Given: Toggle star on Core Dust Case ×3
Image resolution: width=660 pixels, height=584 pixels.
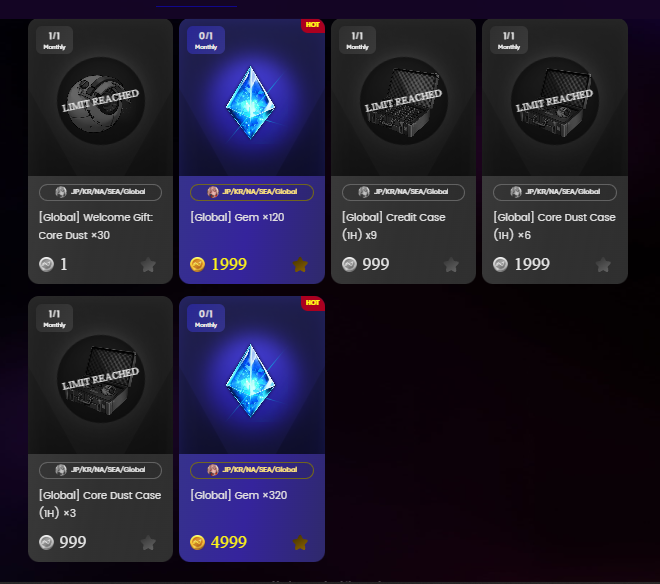Looking at the screenshot, I should (x=148, y=543).
